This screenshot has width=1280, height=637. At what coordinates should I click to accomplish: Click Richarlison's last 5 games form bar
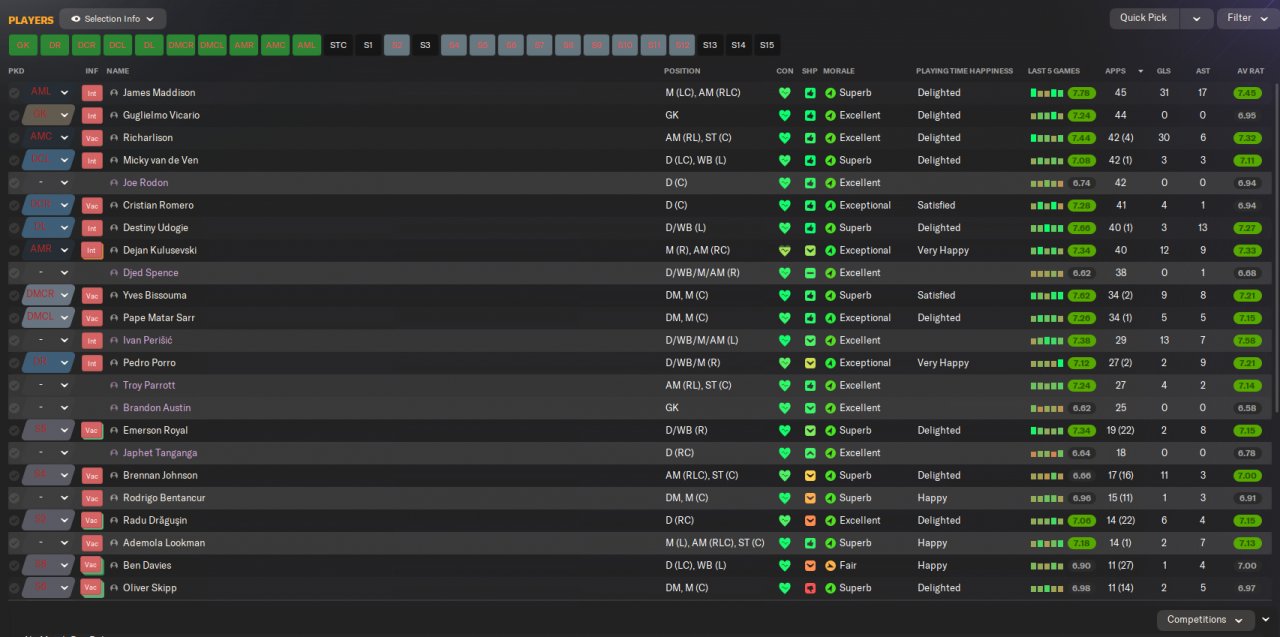(1048, 138)
